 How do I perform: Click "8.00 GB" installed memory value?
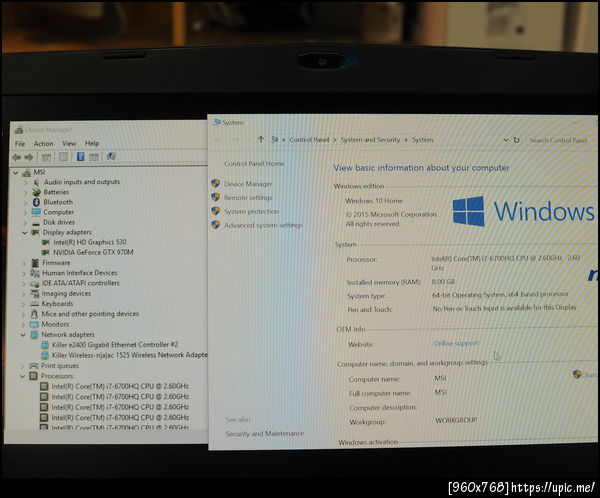click(x=443, y=282)
